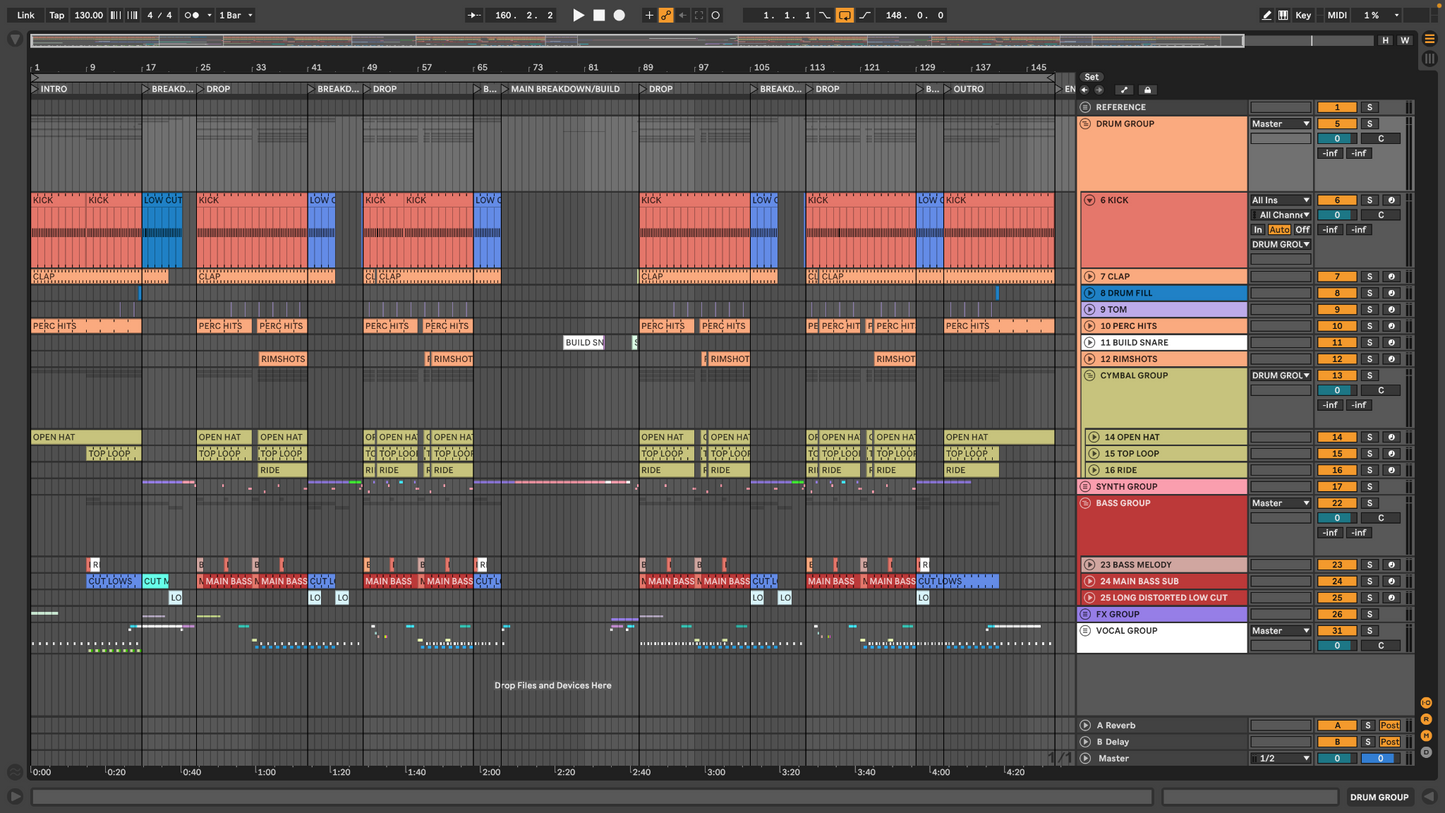
Task: Click the Stop button in transport
Action: point(599,15)
